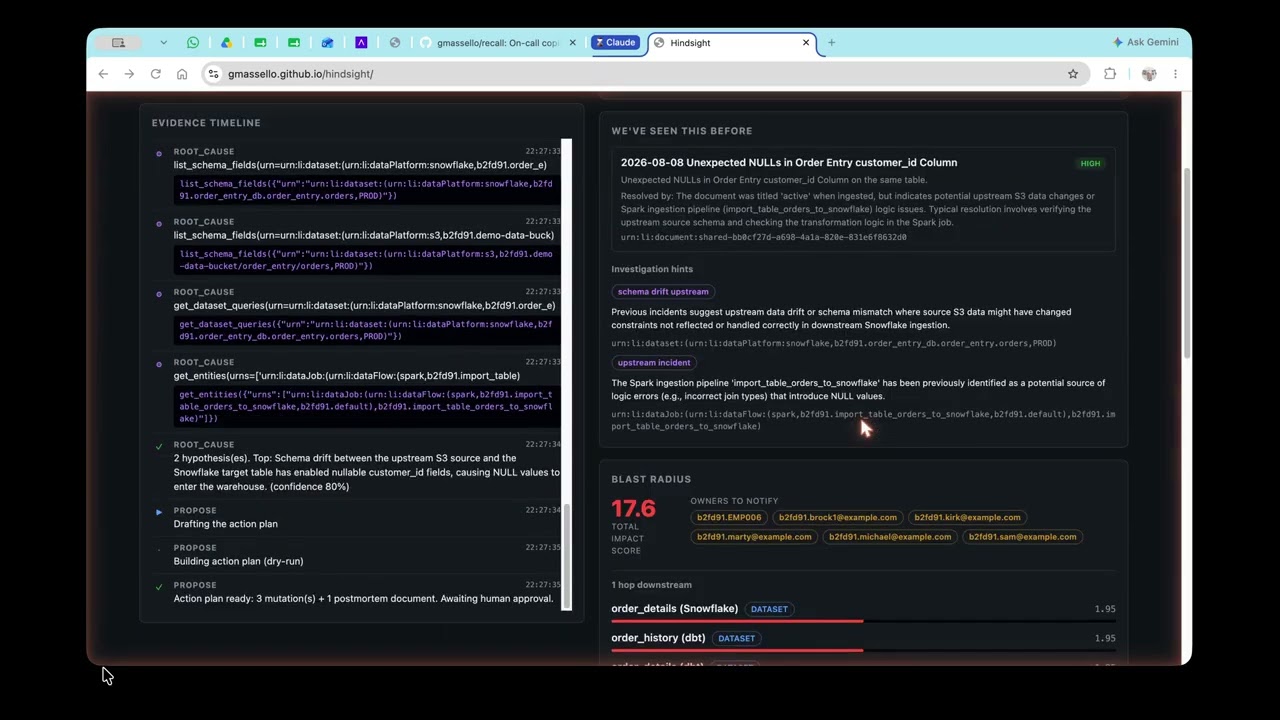The height and width of the screenshot is (720, 1280).
Task: View site information icon in address bar
Action: 213,74
